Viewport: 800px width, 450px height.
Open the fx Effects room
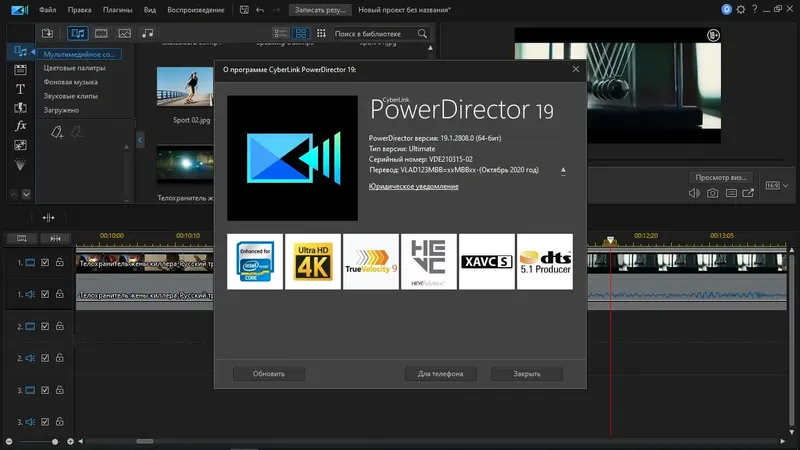[20, 127]
